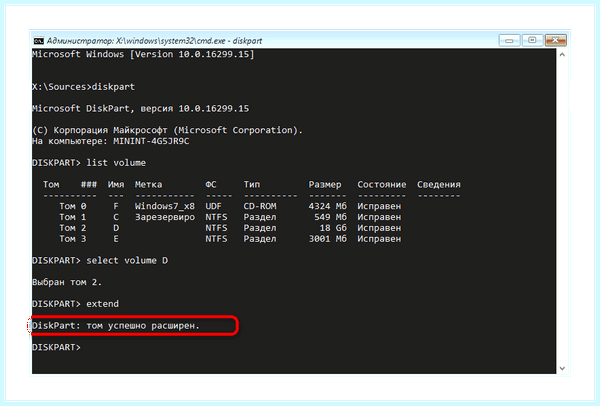Click the '549 Мб' size cell
Screen dimensions: 600x406
330,217
